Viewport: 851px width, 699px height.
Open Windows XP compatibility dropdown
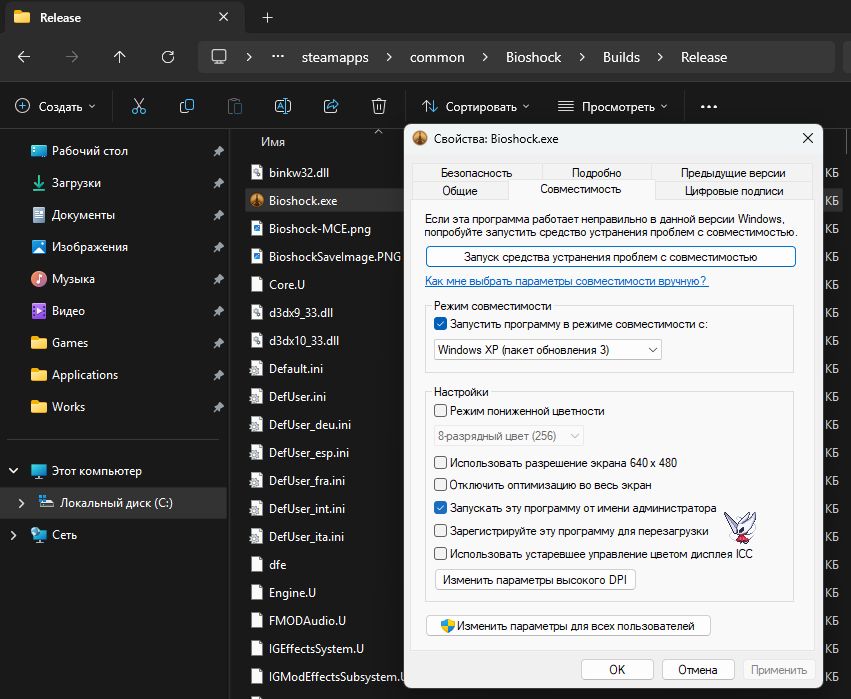[x=548, y=350]
